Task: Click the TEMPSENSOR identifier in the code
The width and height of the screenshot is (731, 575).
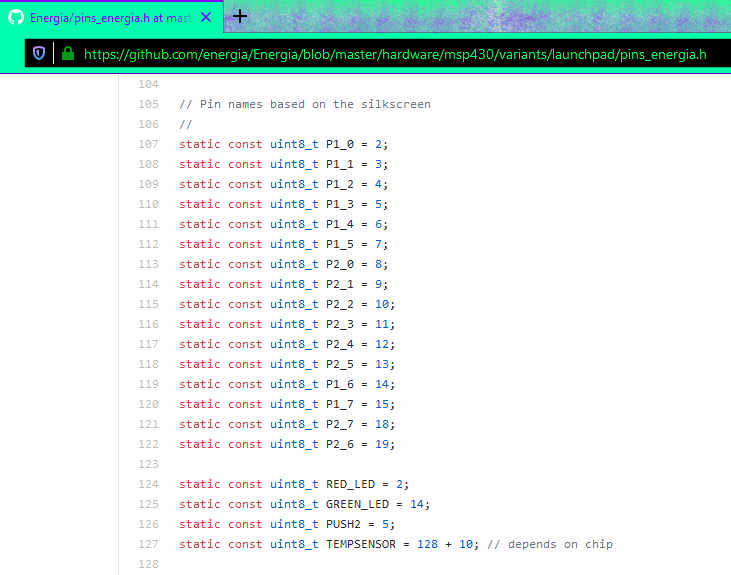Action: [x=364, y=544]
